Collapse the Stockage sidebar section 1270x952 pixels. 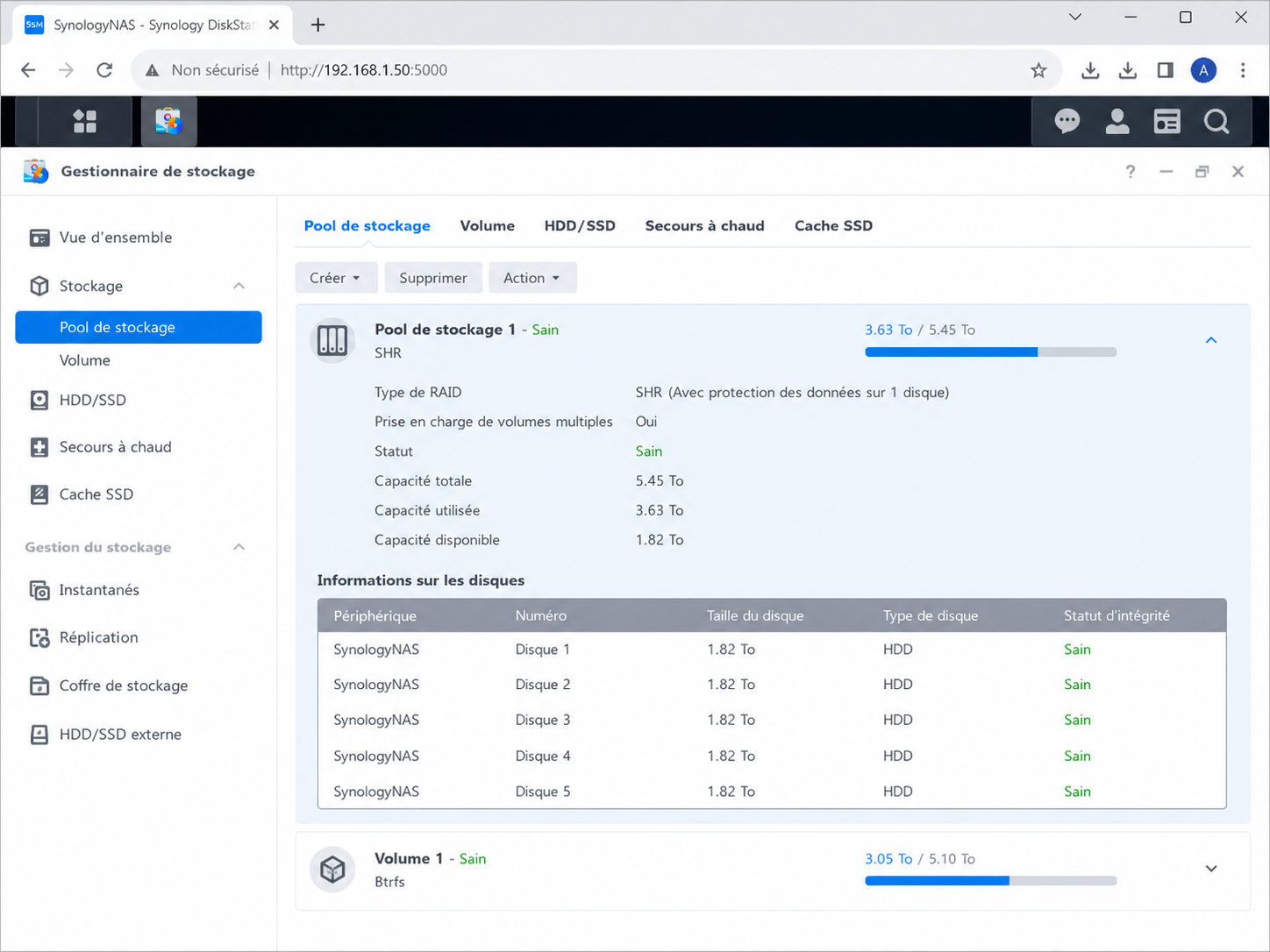point(239,286)
